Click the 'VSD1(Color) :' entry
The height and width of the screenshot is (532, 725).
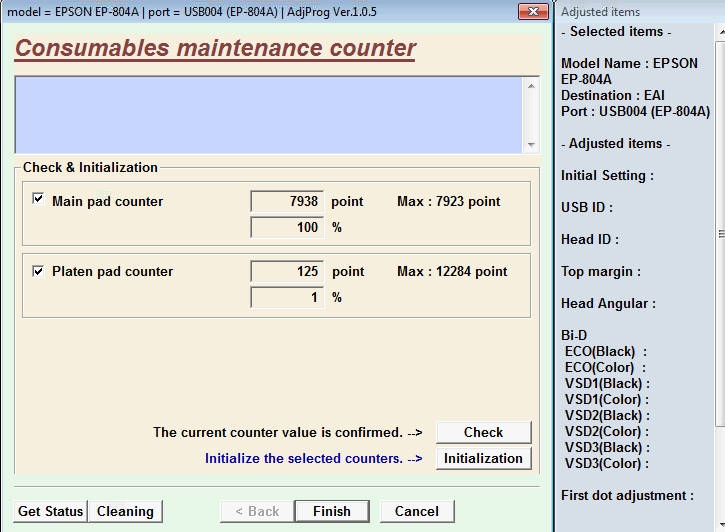coord(607,399)
